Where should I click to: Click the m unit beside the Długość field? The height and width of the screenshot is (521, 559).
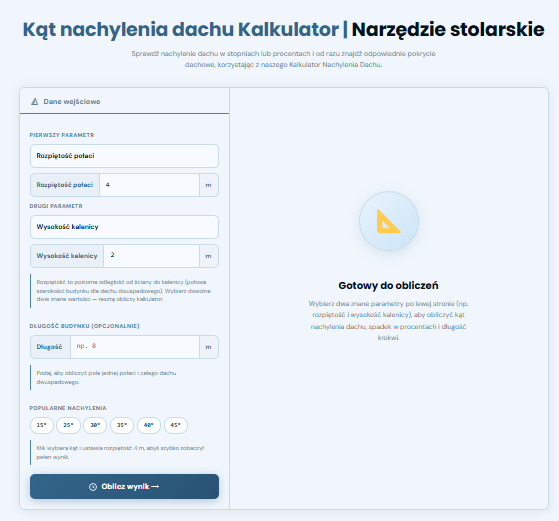pyautogui.click(x=209, y=347)
